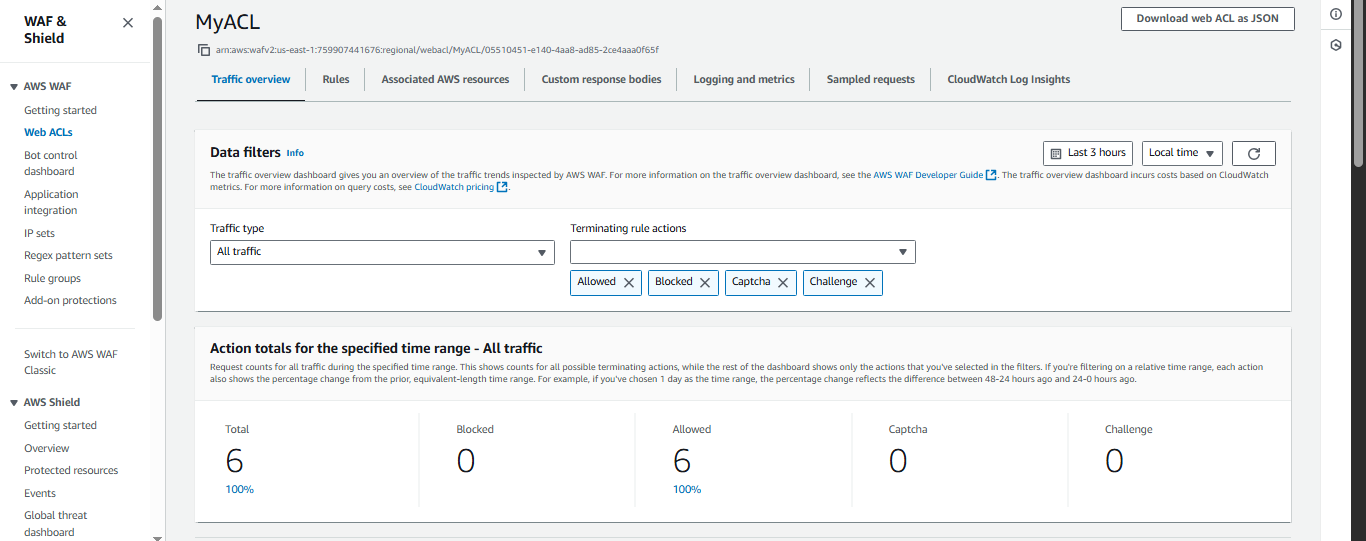Open the CloudWatch Log Insights tab
The image size is (1366, 541).
pyautogui.click(x=1008, y=79)
